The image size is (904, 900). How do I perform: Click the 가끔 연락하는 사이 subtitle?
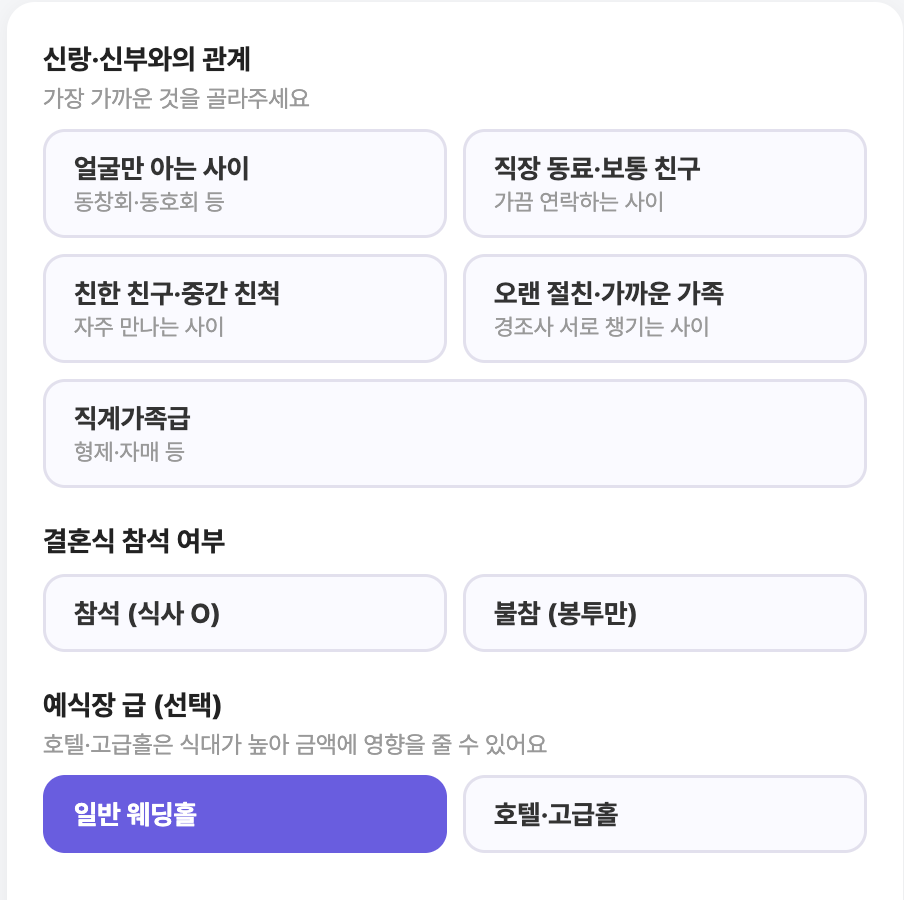click(x=579, y=202)
